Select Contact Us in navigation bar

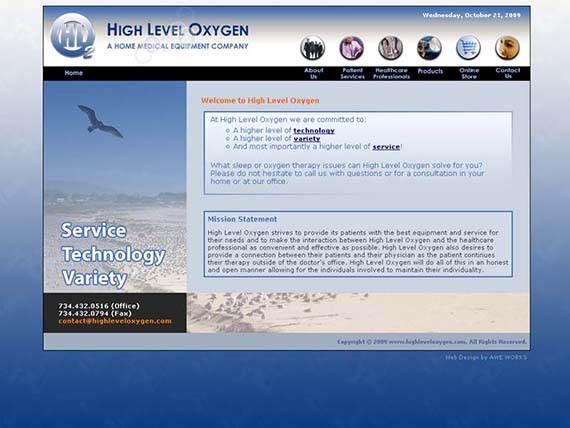click(508, 73)
